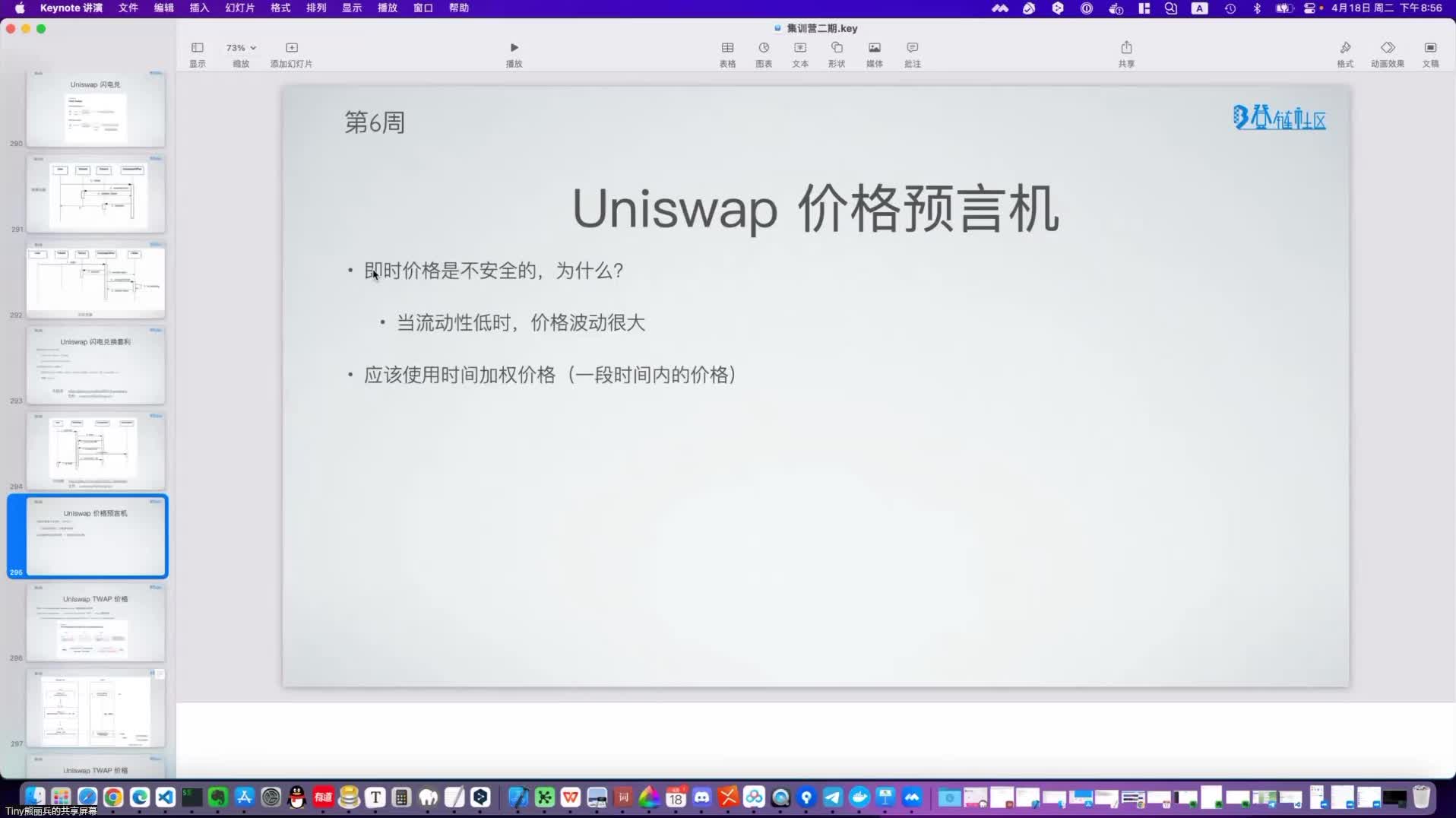
Task: Click the 第6周 text on slide
Action: (x=375, y=122)
